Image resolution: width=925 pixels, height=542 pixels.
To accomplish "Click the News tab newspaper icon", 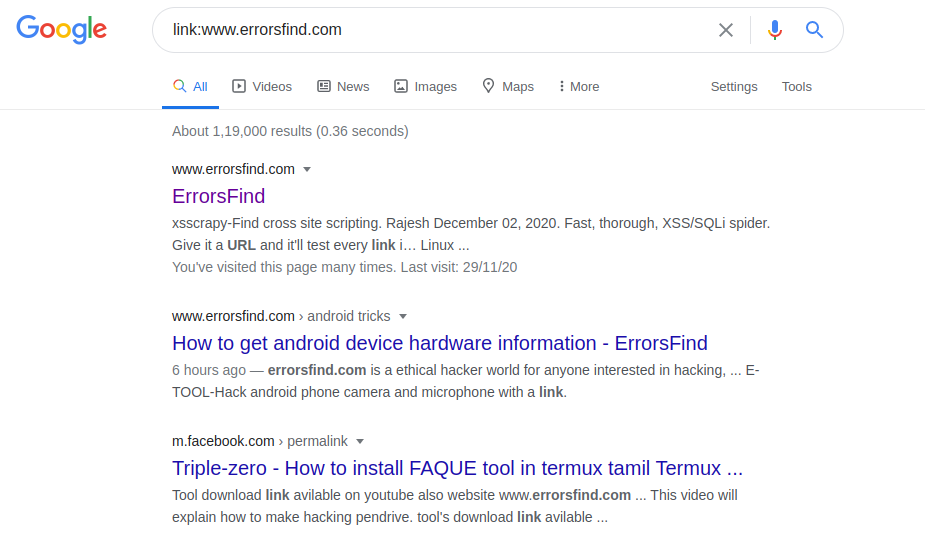I will coord(324,87).
